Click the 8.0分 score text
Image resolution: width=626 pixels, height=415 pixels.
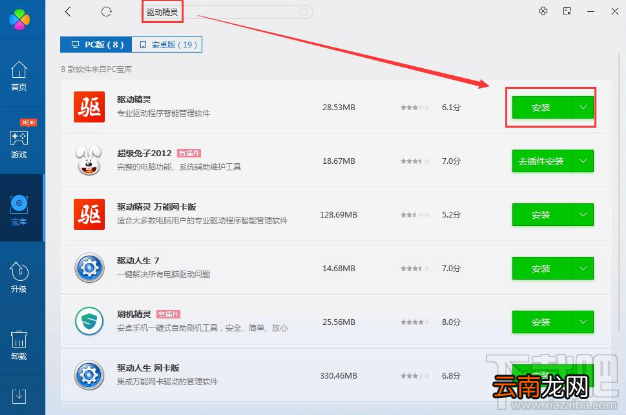(x=451, y=322)
